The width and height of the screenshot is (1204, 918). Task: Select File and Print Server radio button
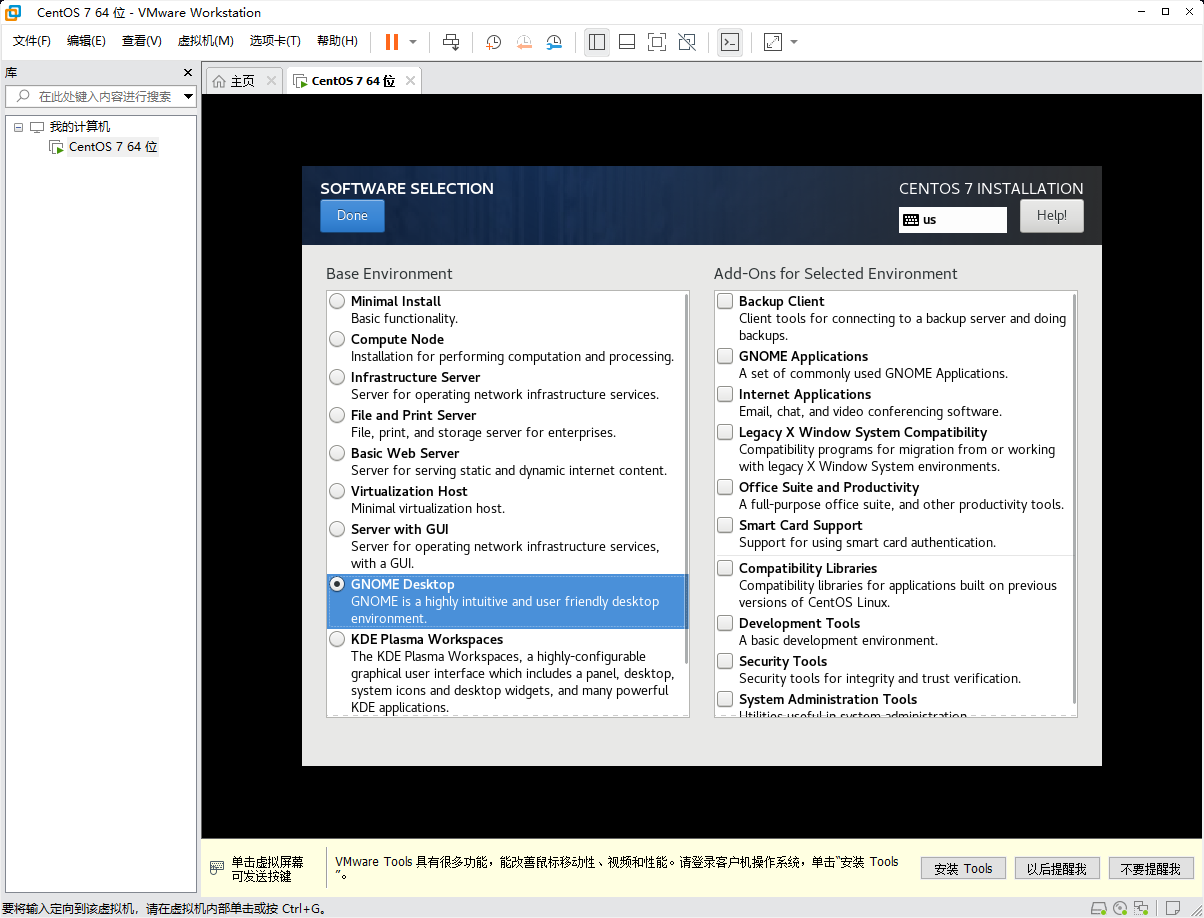click(x=337, y=415)
